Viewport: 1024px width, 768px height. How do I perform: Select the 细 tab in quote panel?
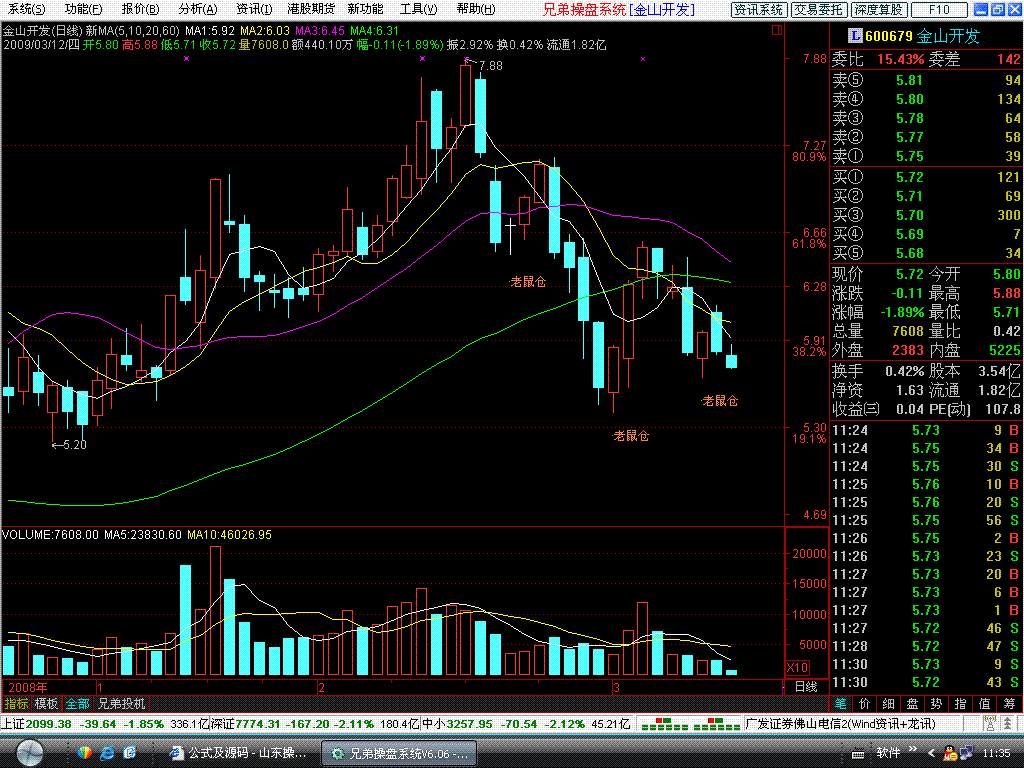click(x=889, y=703)
